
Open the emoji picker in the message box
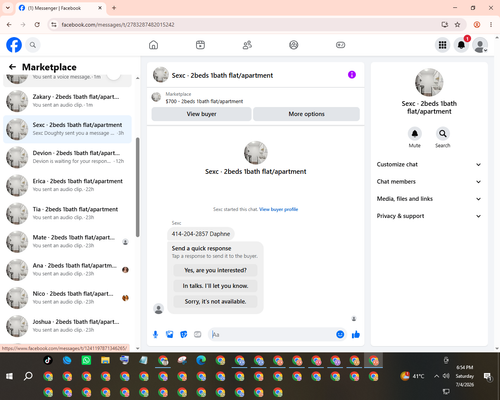coord(340,334)
